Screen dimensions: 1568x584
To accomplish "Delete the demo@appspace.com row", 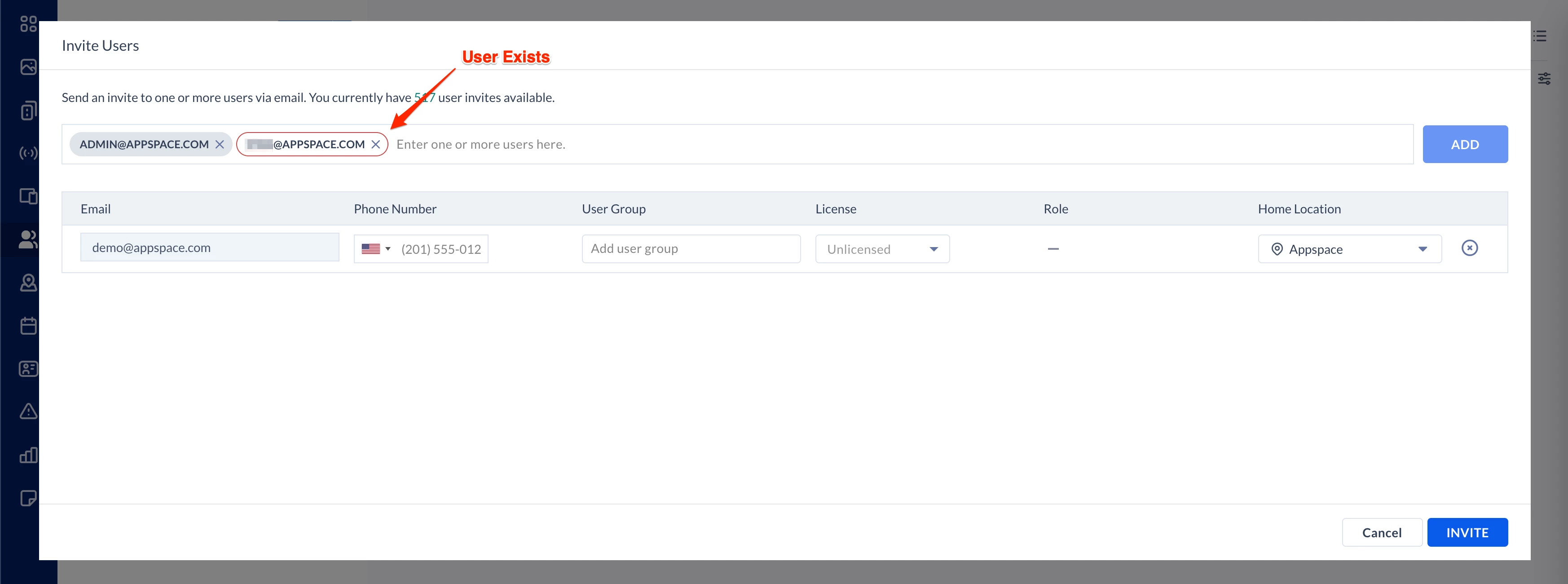I will 1469,248.
